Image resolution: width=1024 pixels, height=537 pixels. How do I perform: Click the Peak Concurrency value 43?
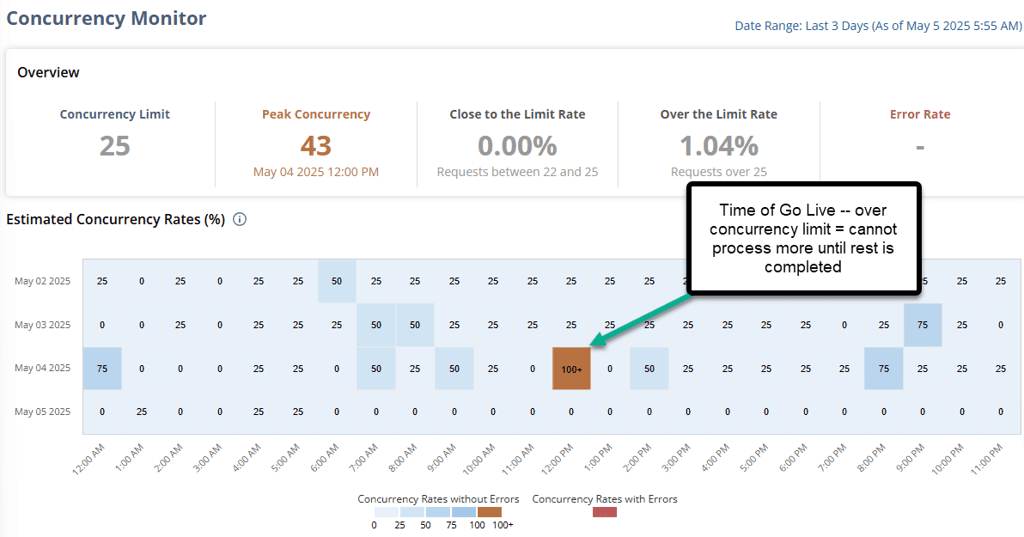(x=316, y=146)
